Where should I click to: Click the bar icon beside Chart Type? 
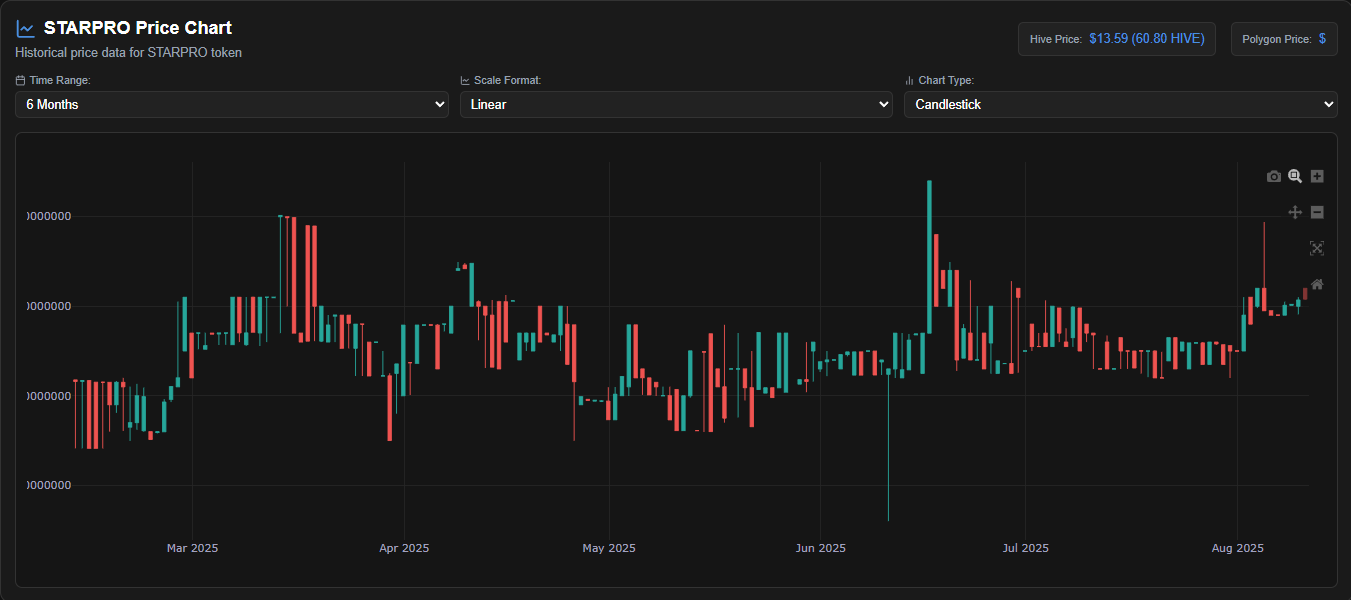909,80
